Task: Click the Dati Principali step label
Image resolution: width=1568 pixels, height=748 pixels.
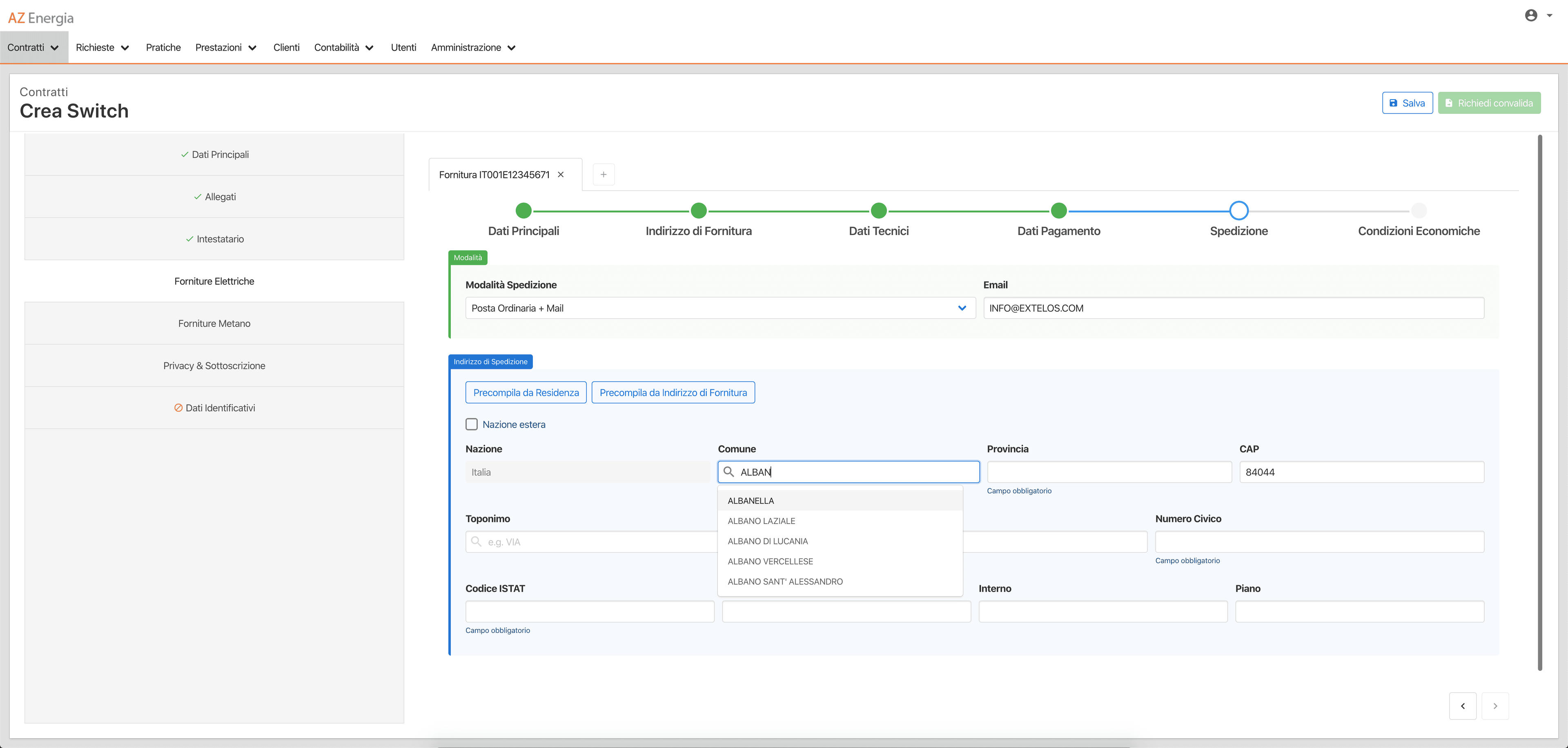Action: (x=523, y=231)
